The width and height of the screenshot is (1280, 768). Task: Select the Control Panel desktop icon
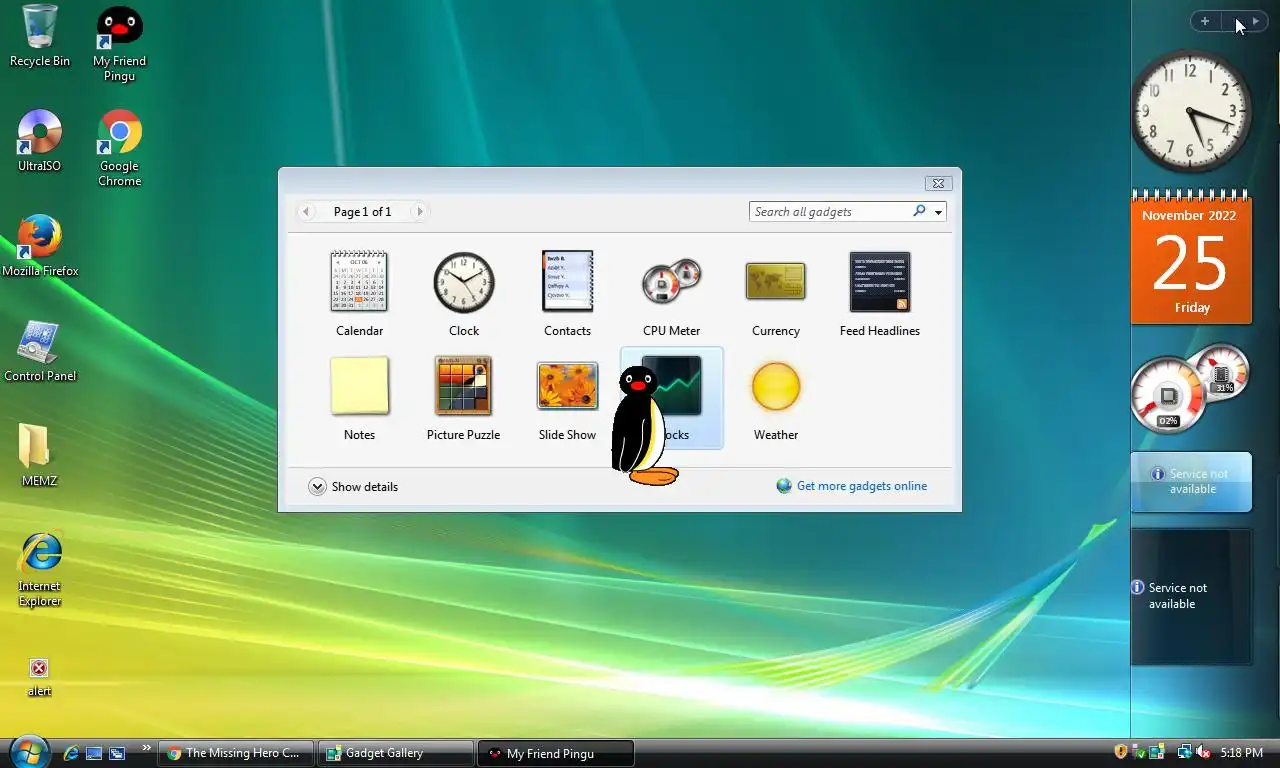(40, 352)
